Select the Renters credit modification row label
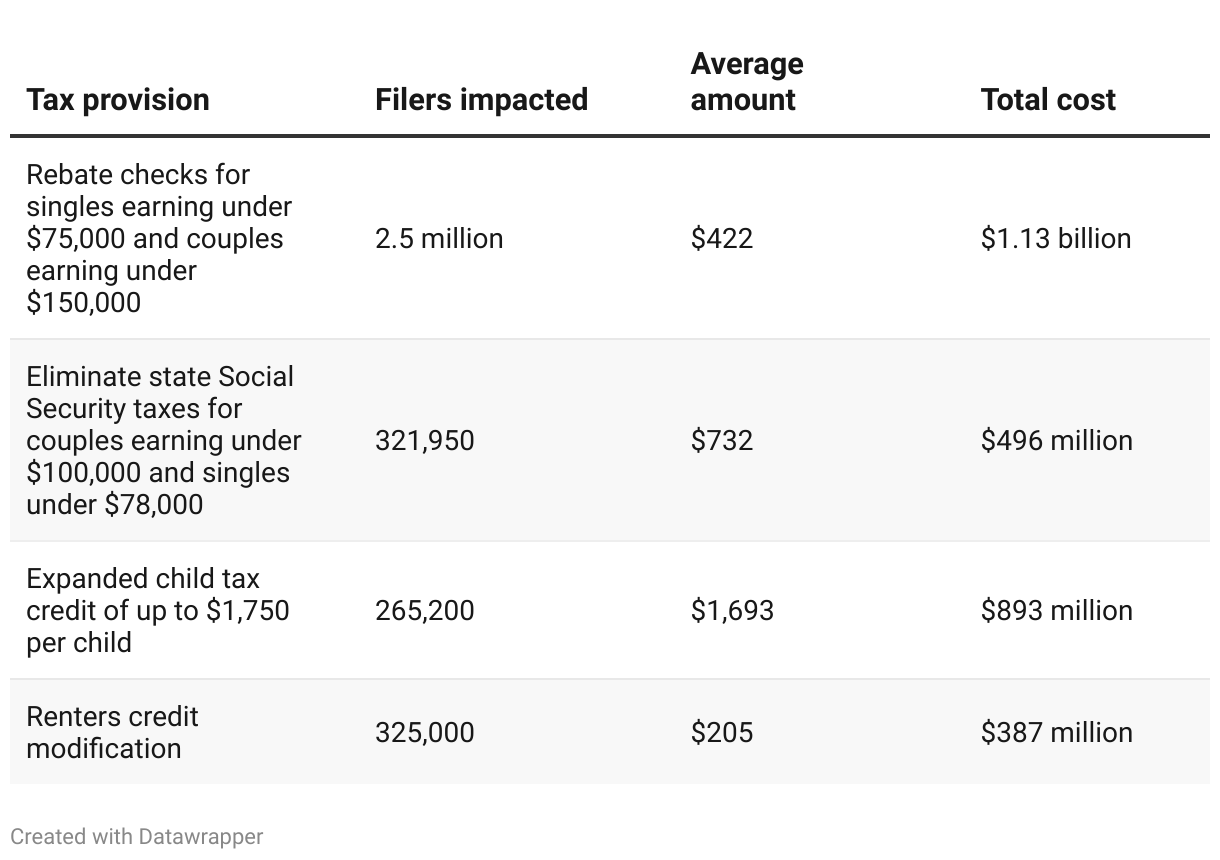This screenshot has width=1220, height=860. [112, 732]
